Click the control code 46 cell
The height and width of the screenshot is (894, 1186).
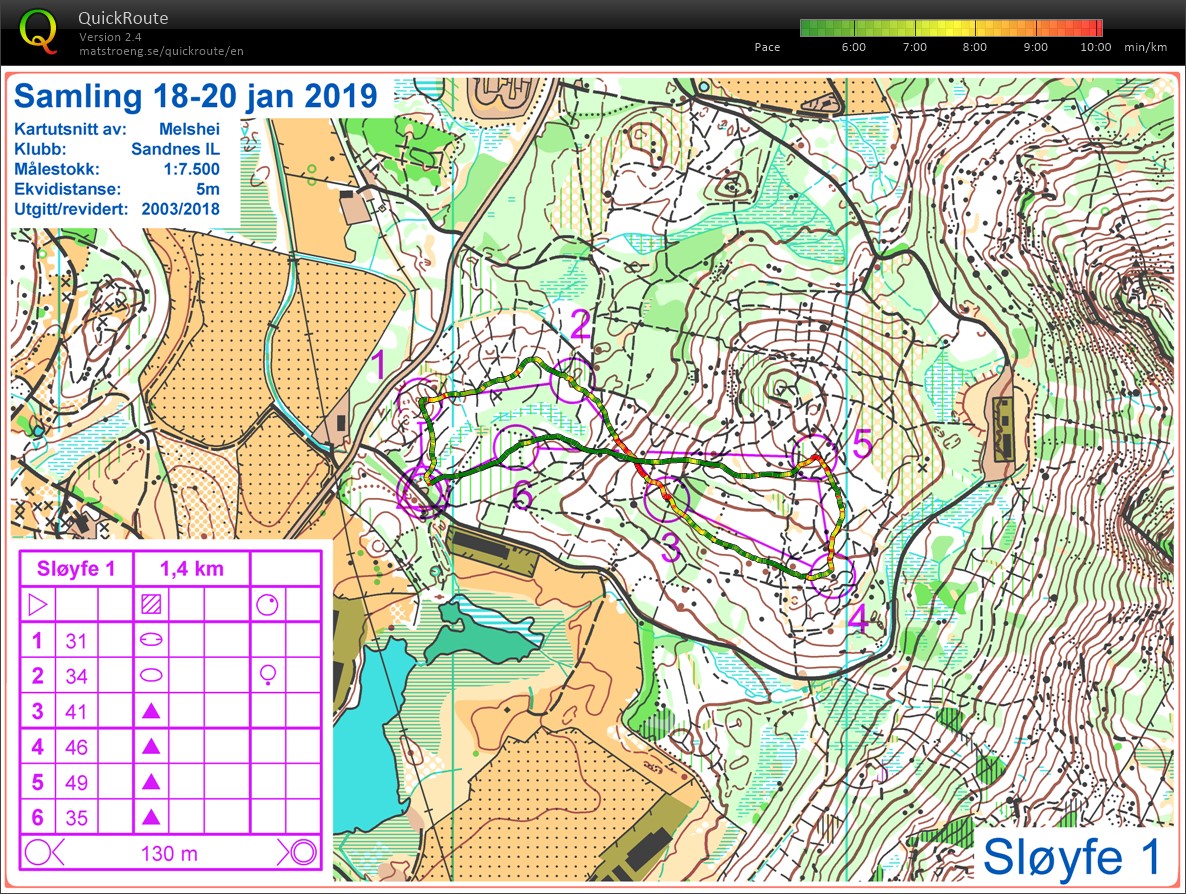tap(77, 747)
